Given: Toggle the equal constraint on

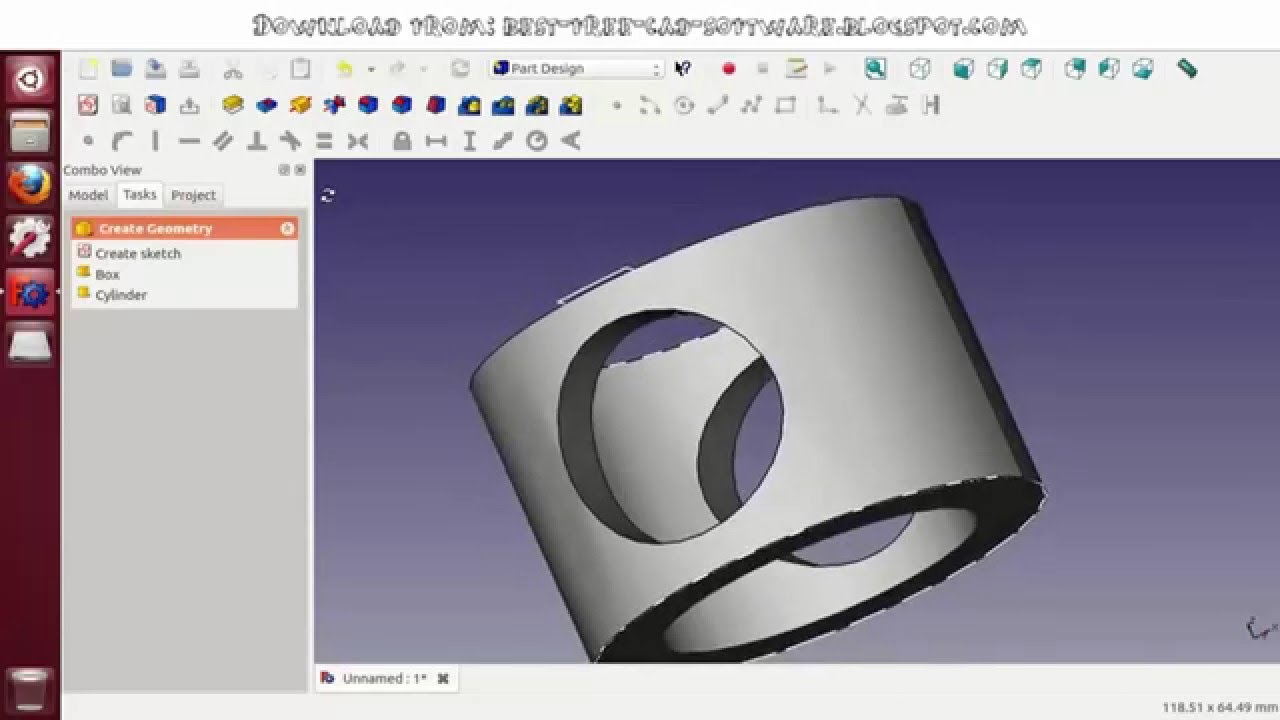Looking at the screenshot, I should [x=324, y=141].
